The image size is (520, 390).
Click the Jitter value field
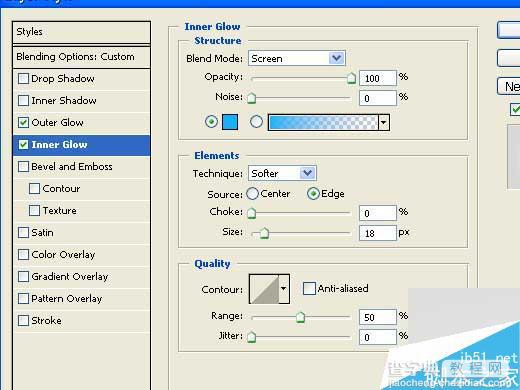pyautogui.click(x=378, y=337)
